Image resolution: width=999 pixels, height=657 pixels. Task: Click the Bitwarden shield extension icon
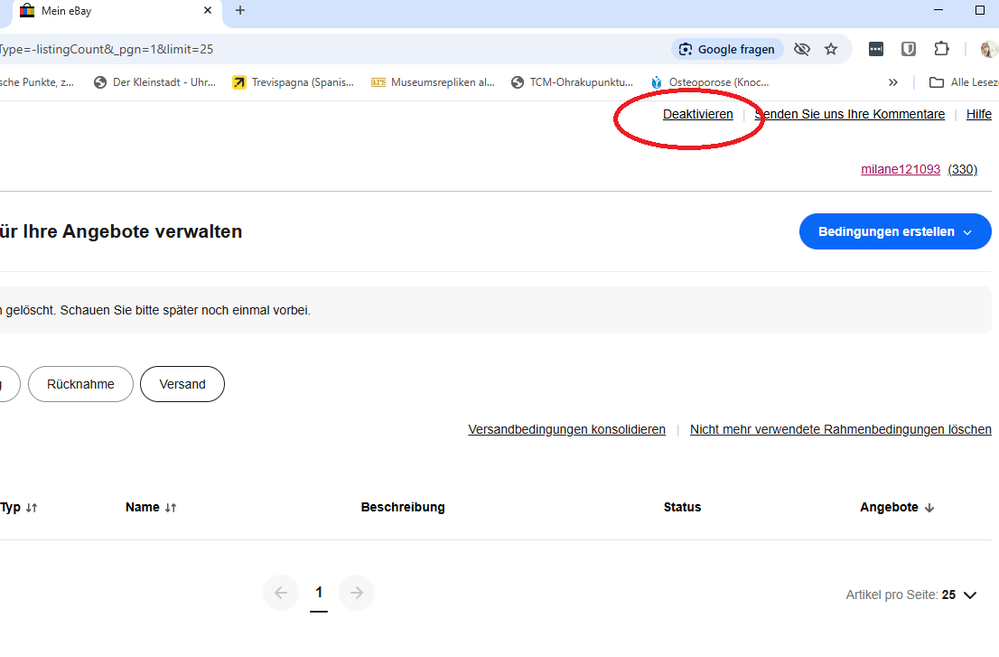point(908,49)
